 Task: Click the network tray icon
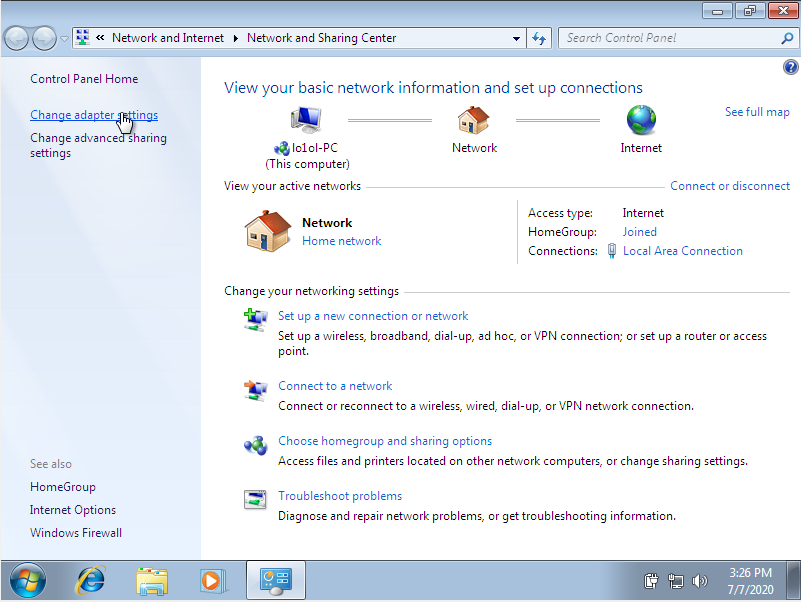[676, 581]
